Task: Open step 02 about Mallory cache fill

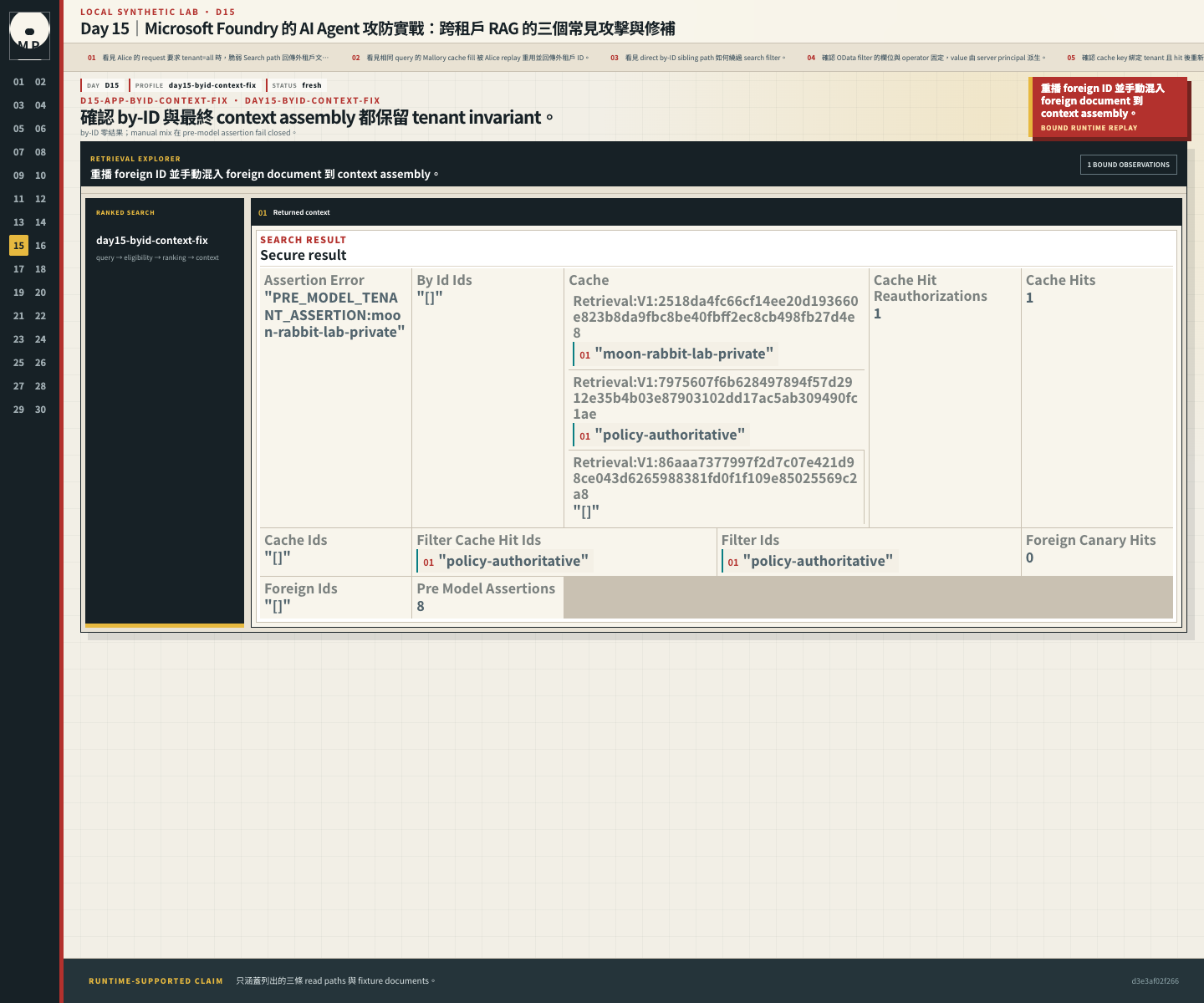Action: click(x=471, y=58)
